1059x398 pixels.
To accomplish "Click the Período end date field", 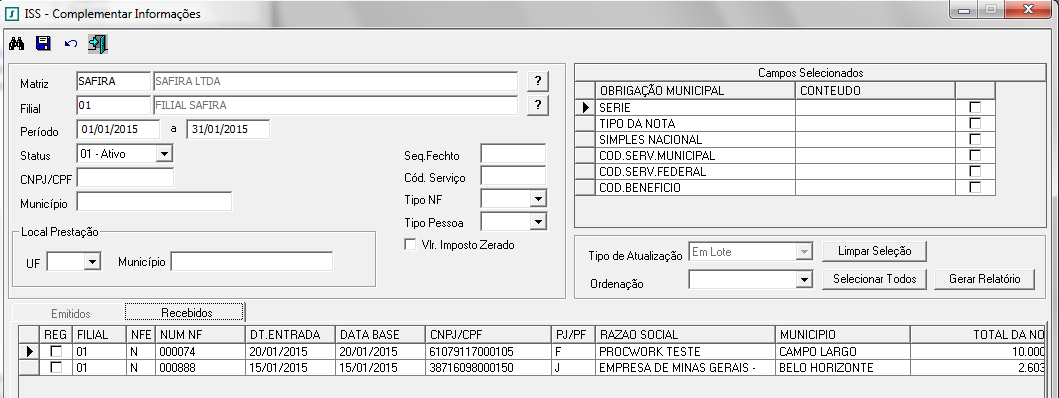I will tap(228, 129).
